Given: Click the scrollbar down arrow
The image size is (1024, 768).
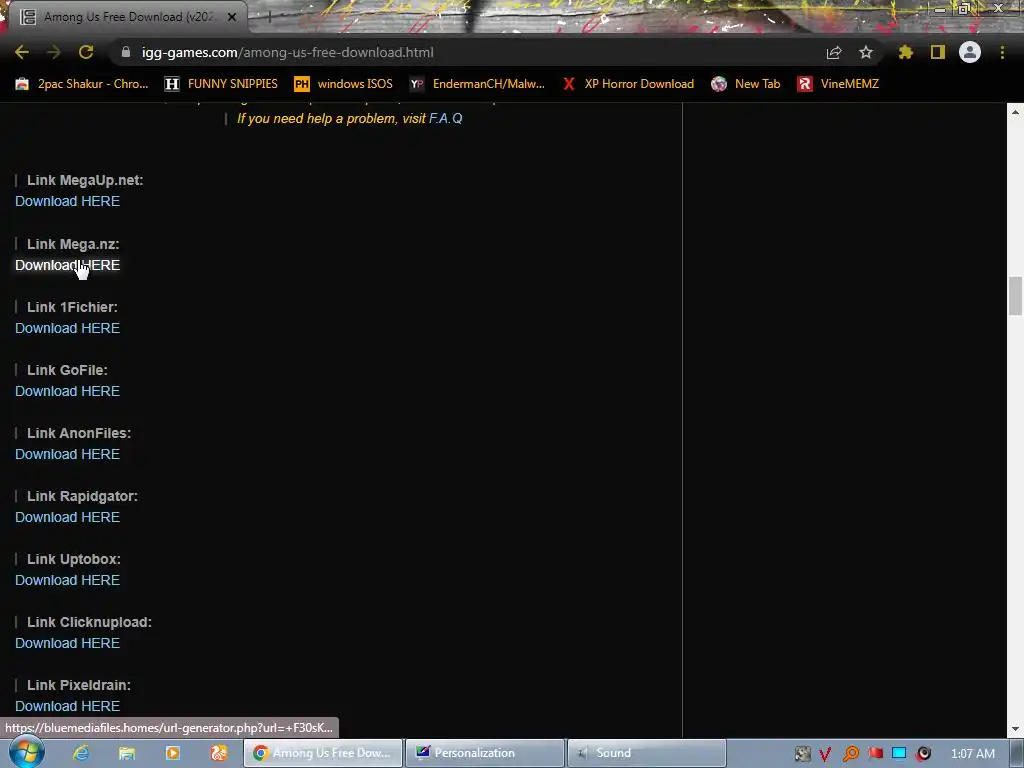Looking at the screenshot, I should [x=1015, y=729].
